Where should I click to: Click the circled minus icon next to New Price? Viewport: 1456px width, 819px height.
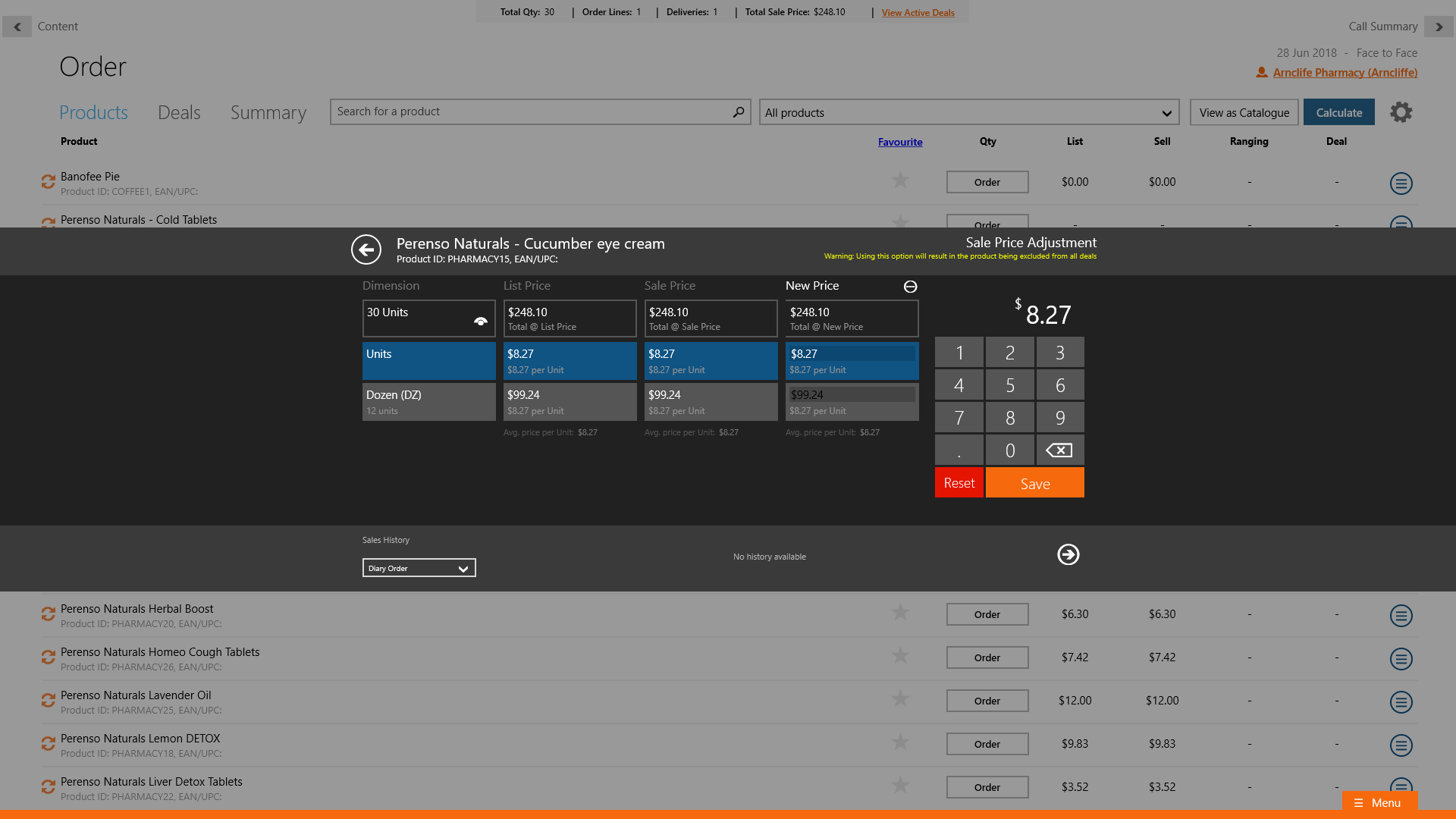(x=910, y=287)
